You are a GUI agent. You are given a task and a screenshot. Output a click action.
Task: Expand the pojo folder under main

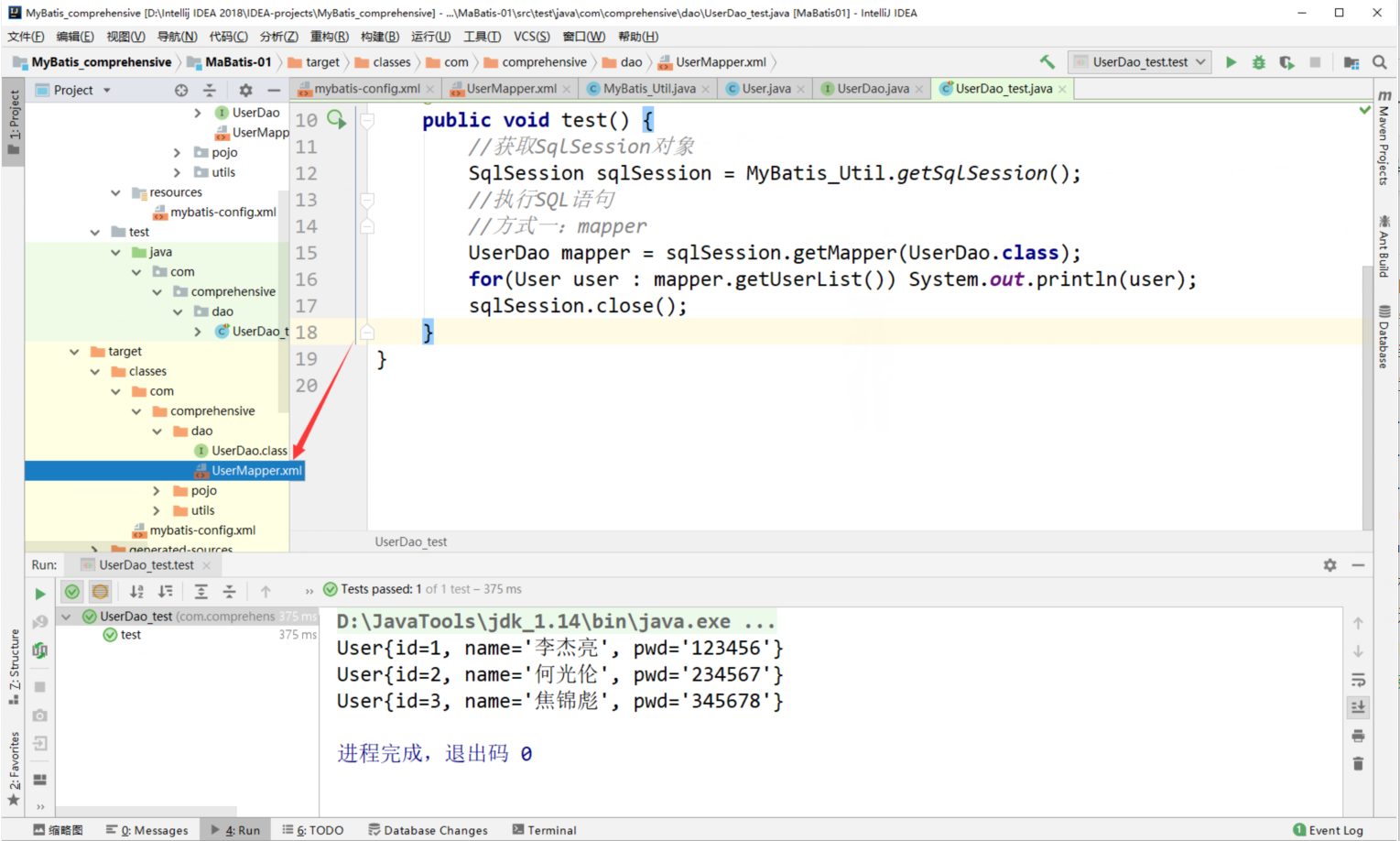177,153
